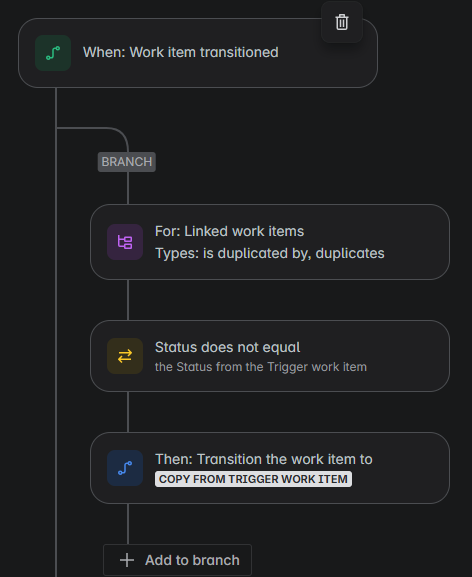The image size is (472, 577).
Task: Click 'the Status from the Trigger work item' subtitle
Action: 261,367
